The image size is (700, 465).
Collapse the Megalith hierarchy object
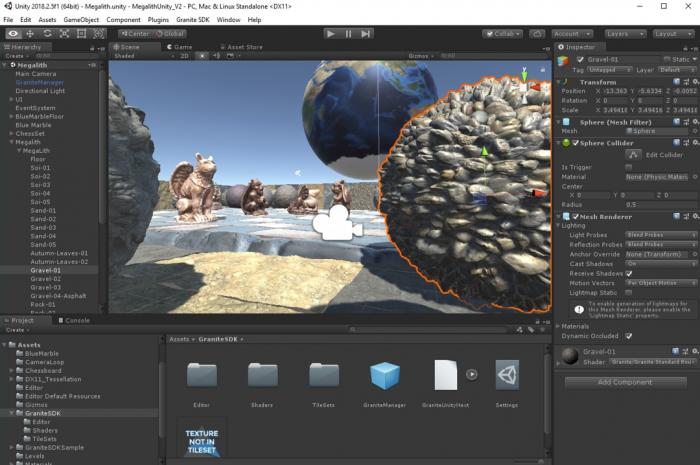(11, 142)
